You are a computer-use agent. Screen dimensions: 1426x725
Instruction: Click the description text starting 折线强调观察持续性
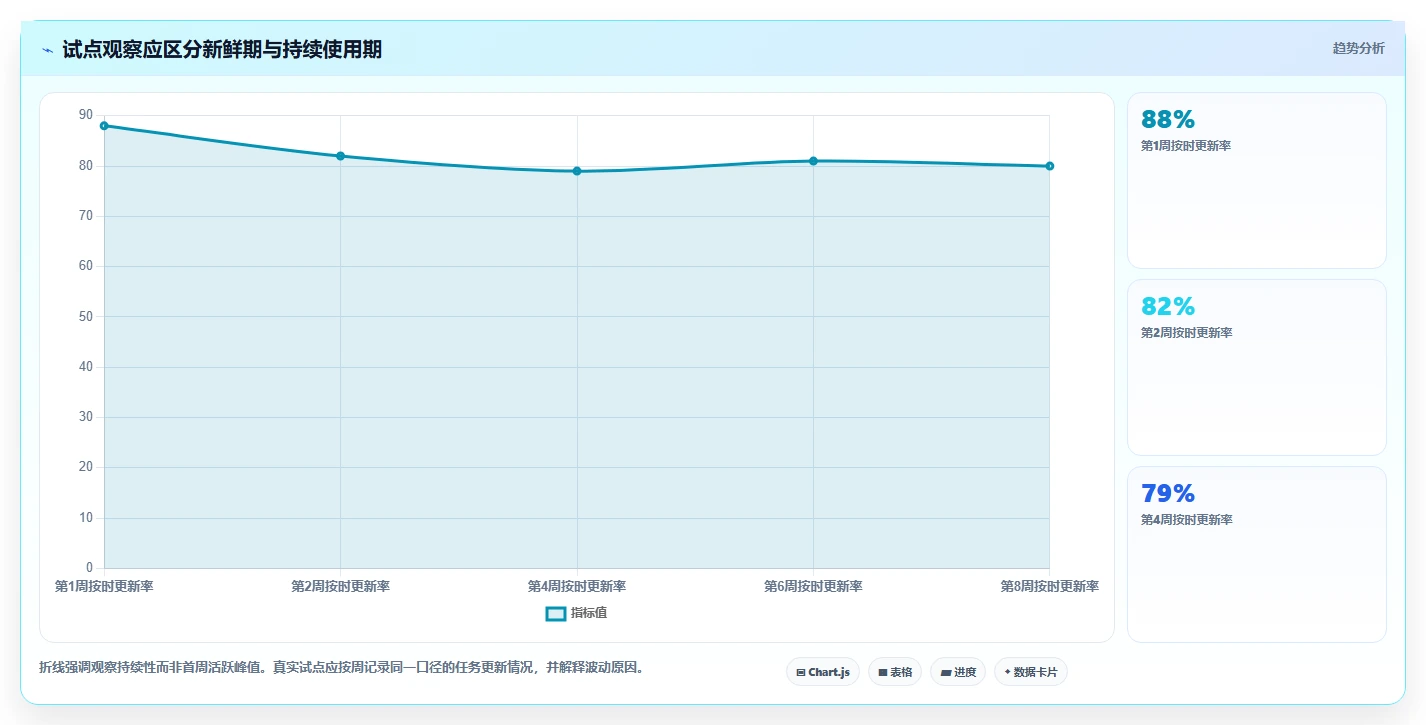click(x=341, y=667)
